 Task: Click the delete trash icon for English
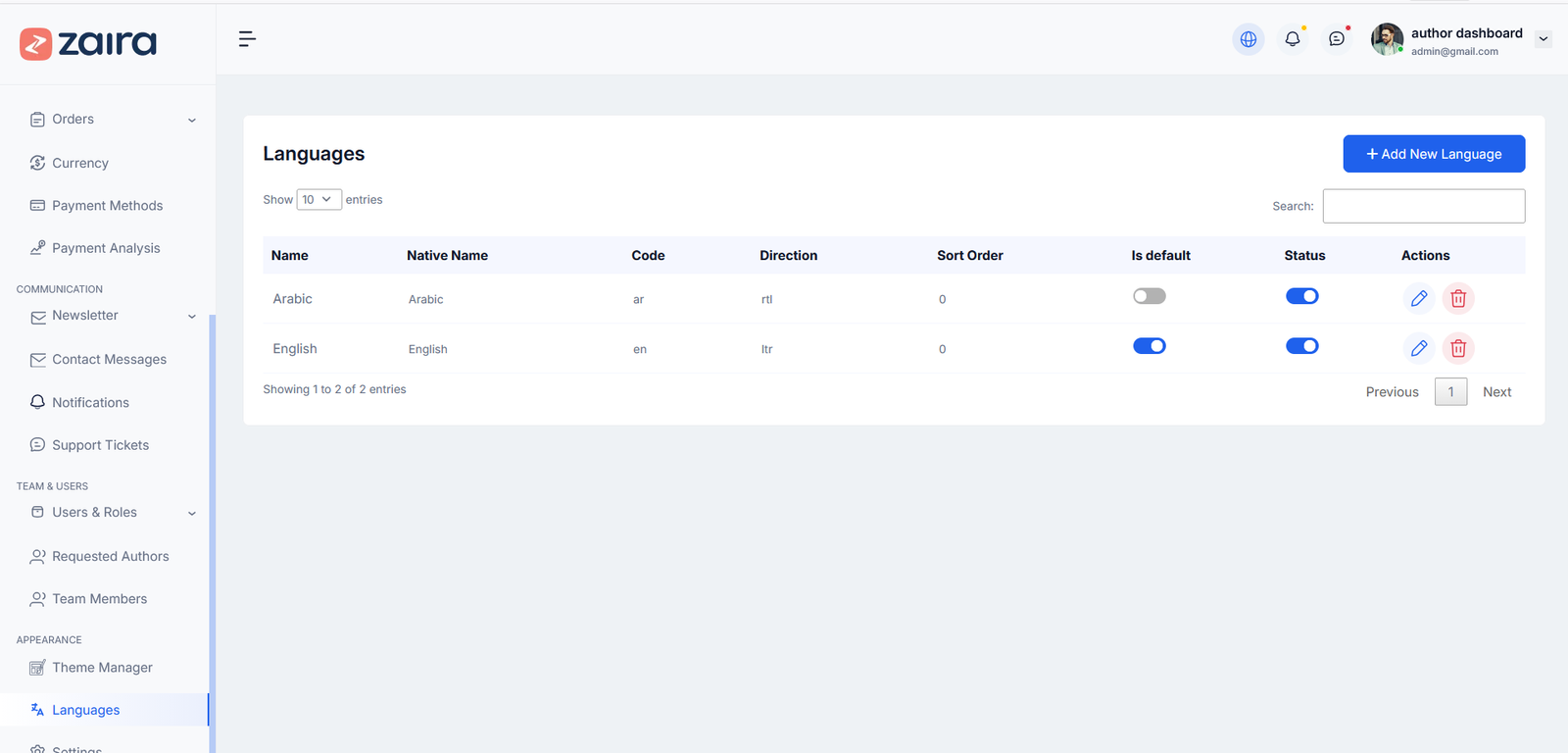(1458, 348)
